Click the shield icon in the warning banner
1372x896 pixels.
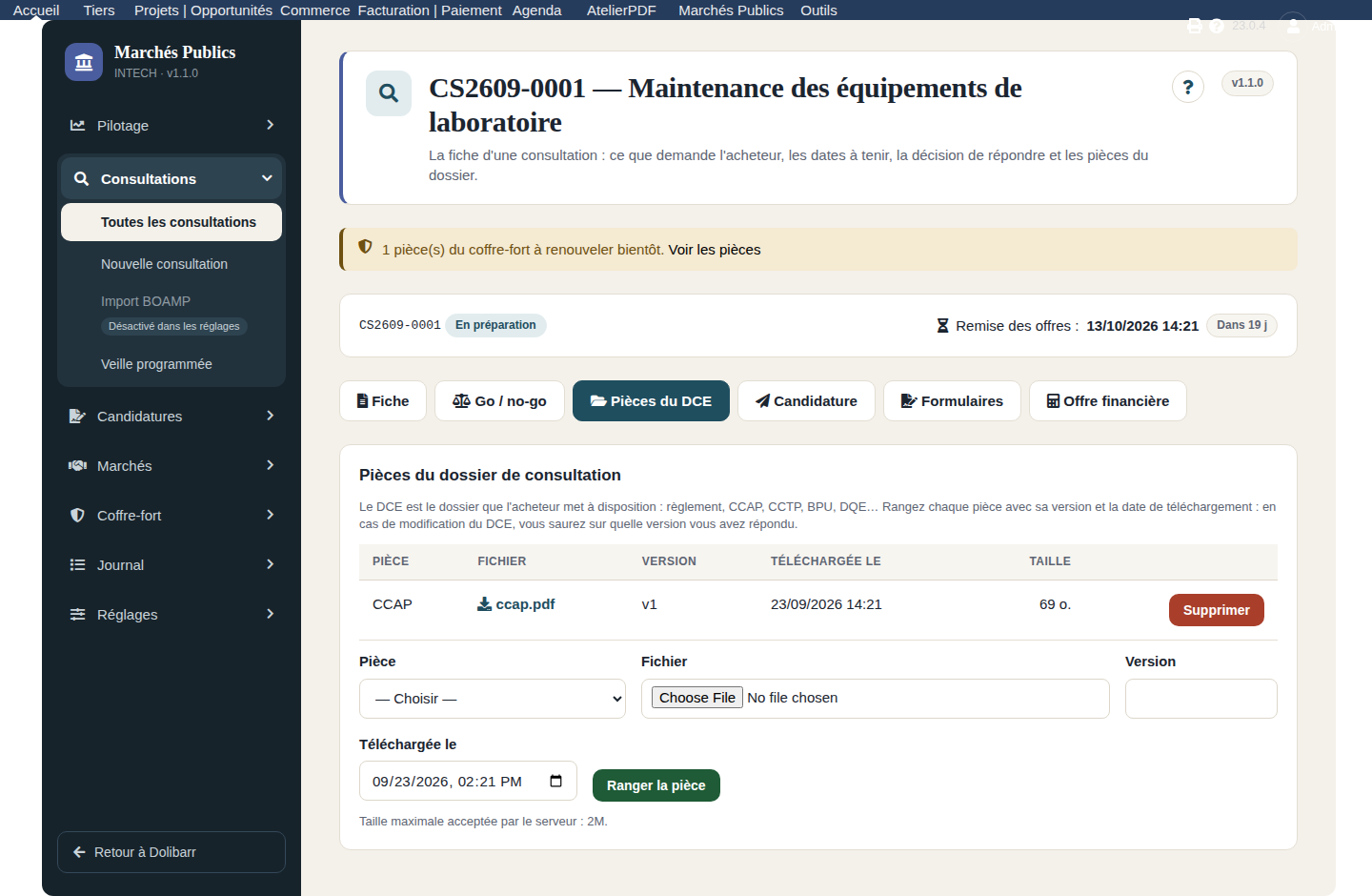(x=365, y=247)
